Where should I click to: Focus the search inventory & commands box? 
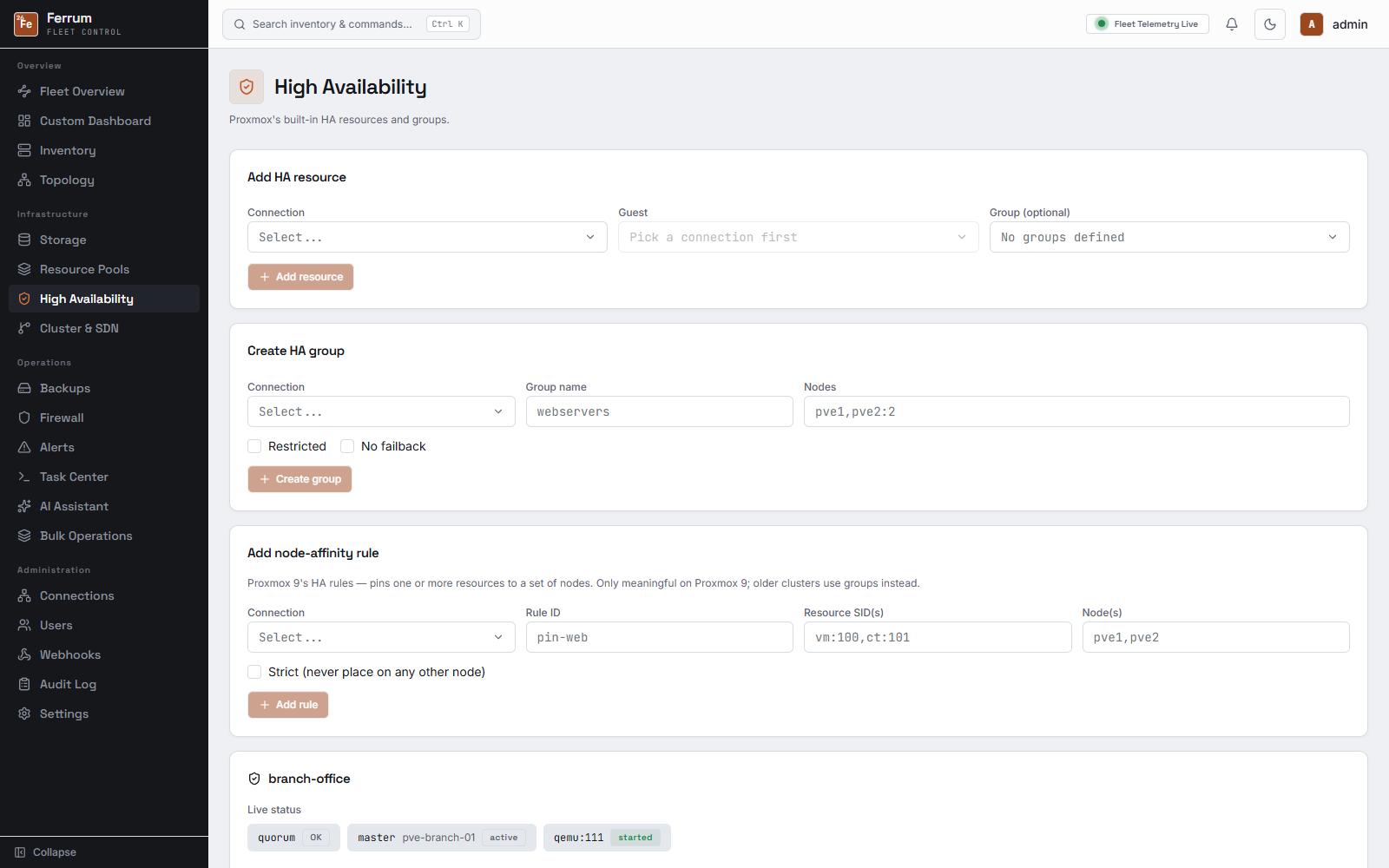tap(352, 24)
